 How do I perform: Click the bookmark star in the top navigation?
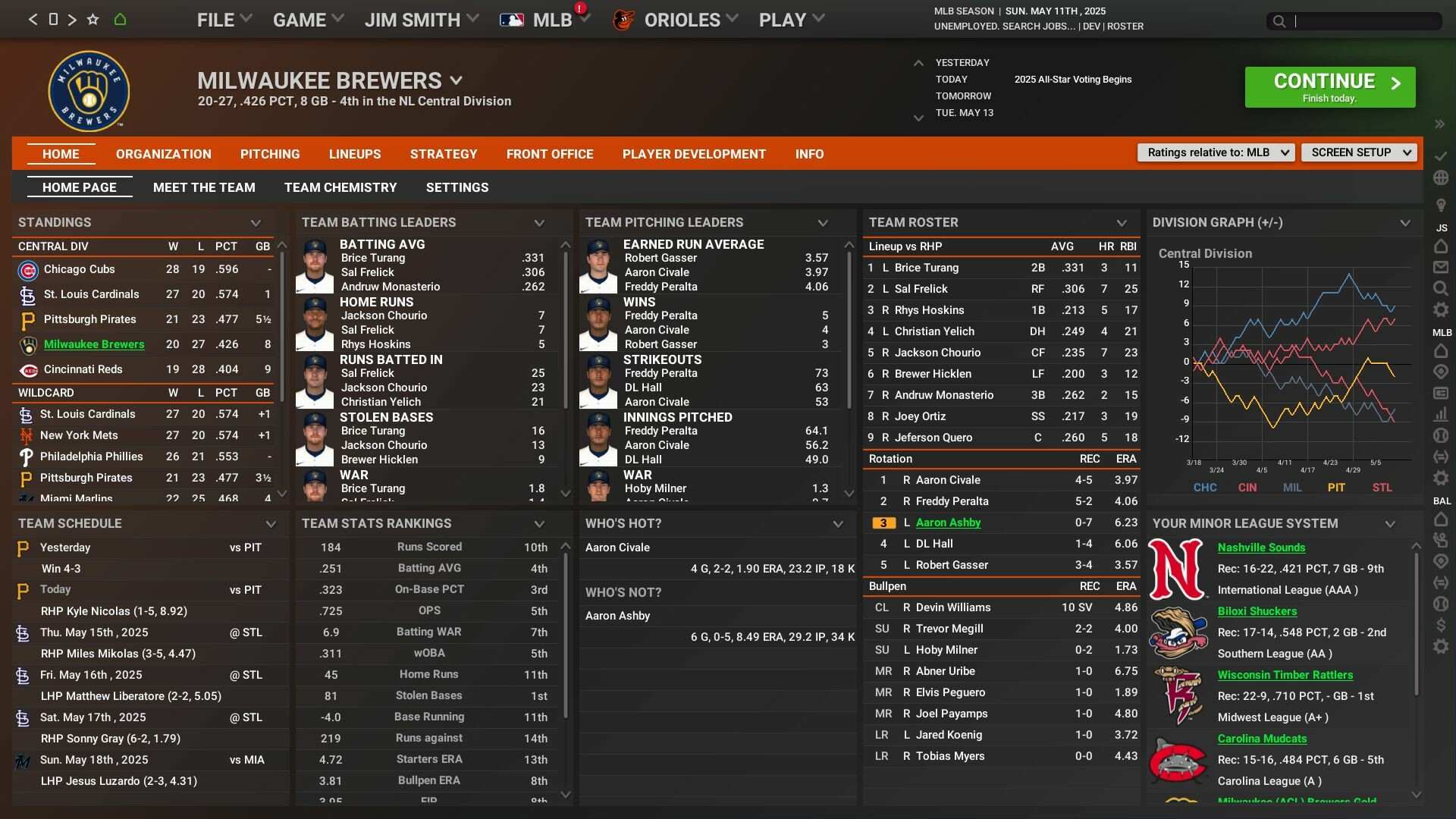tap(92, 19)
